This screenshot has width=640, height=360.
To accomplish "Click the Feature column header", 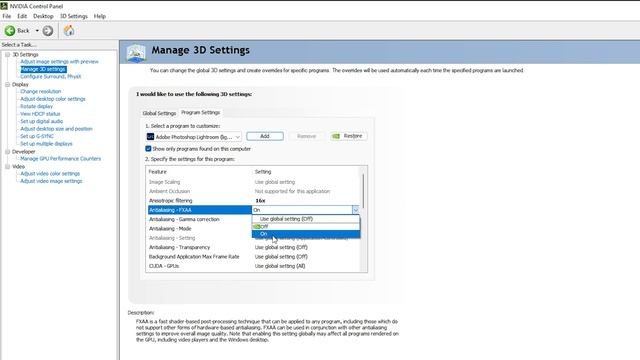I will coord(158,172).
